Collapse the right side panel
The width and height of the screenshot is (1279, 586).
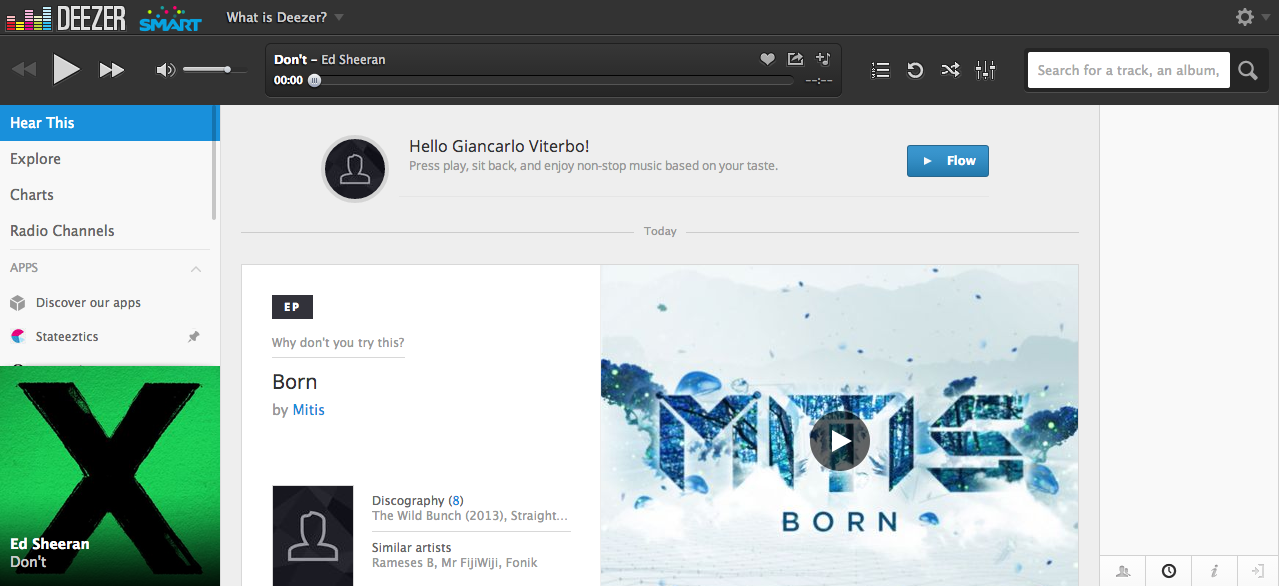tap(1258, 571)
